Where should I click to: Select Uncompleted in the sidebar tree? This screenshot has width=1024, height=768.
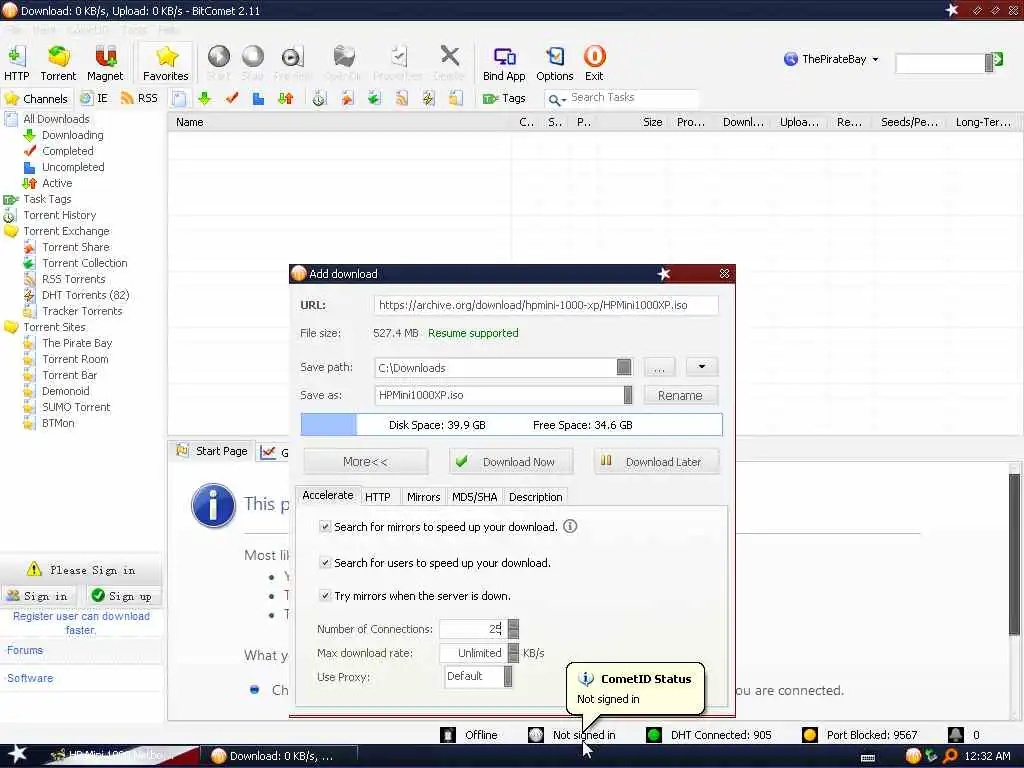pyautogui.click(x=73, y=167)
